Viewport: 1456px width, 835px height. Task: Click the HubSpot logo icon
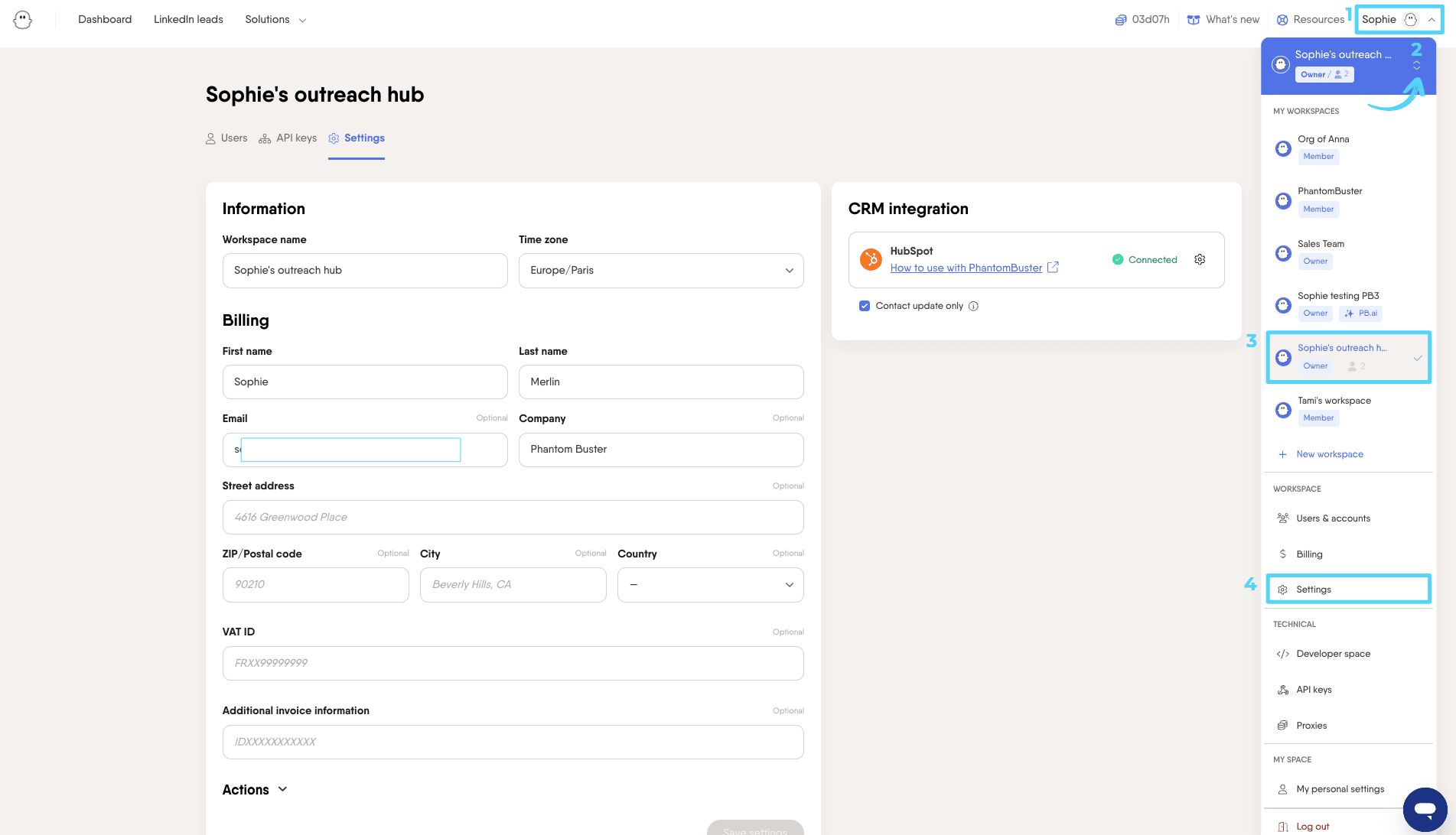(x=871, y=260)
